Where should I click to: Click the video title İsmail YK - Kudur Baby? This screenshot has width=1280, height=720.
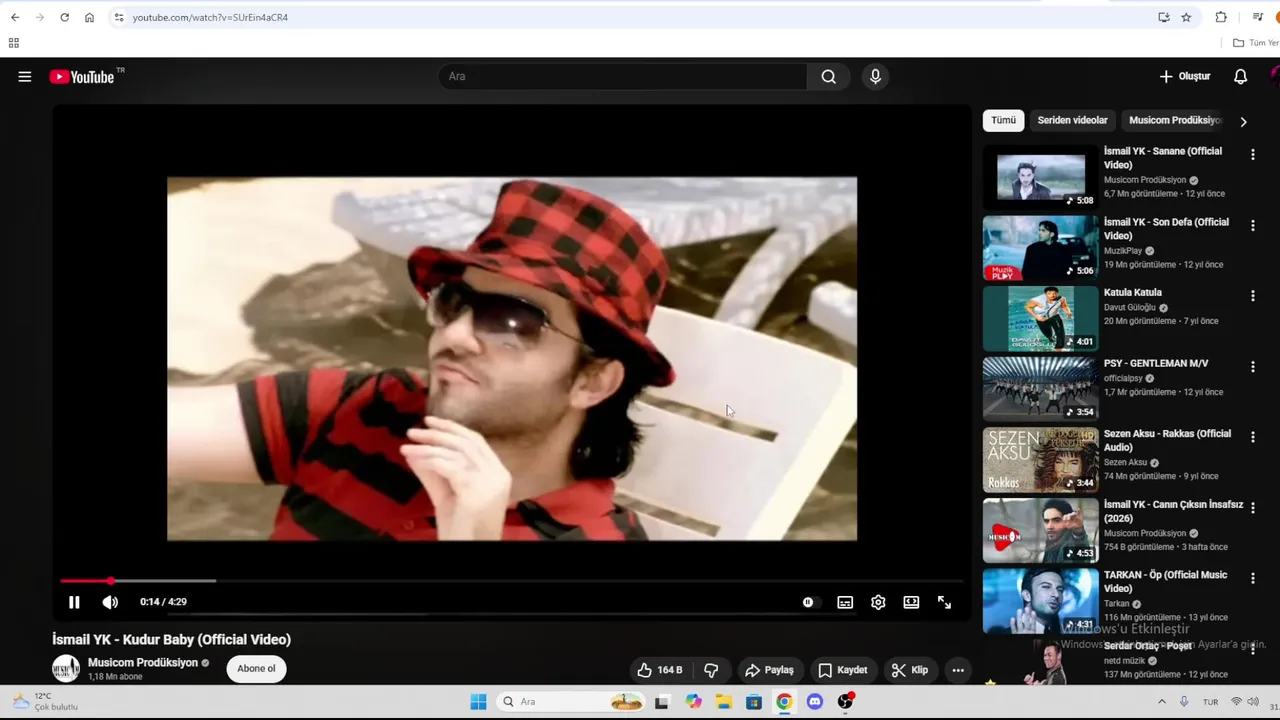(x=171, y=639)
